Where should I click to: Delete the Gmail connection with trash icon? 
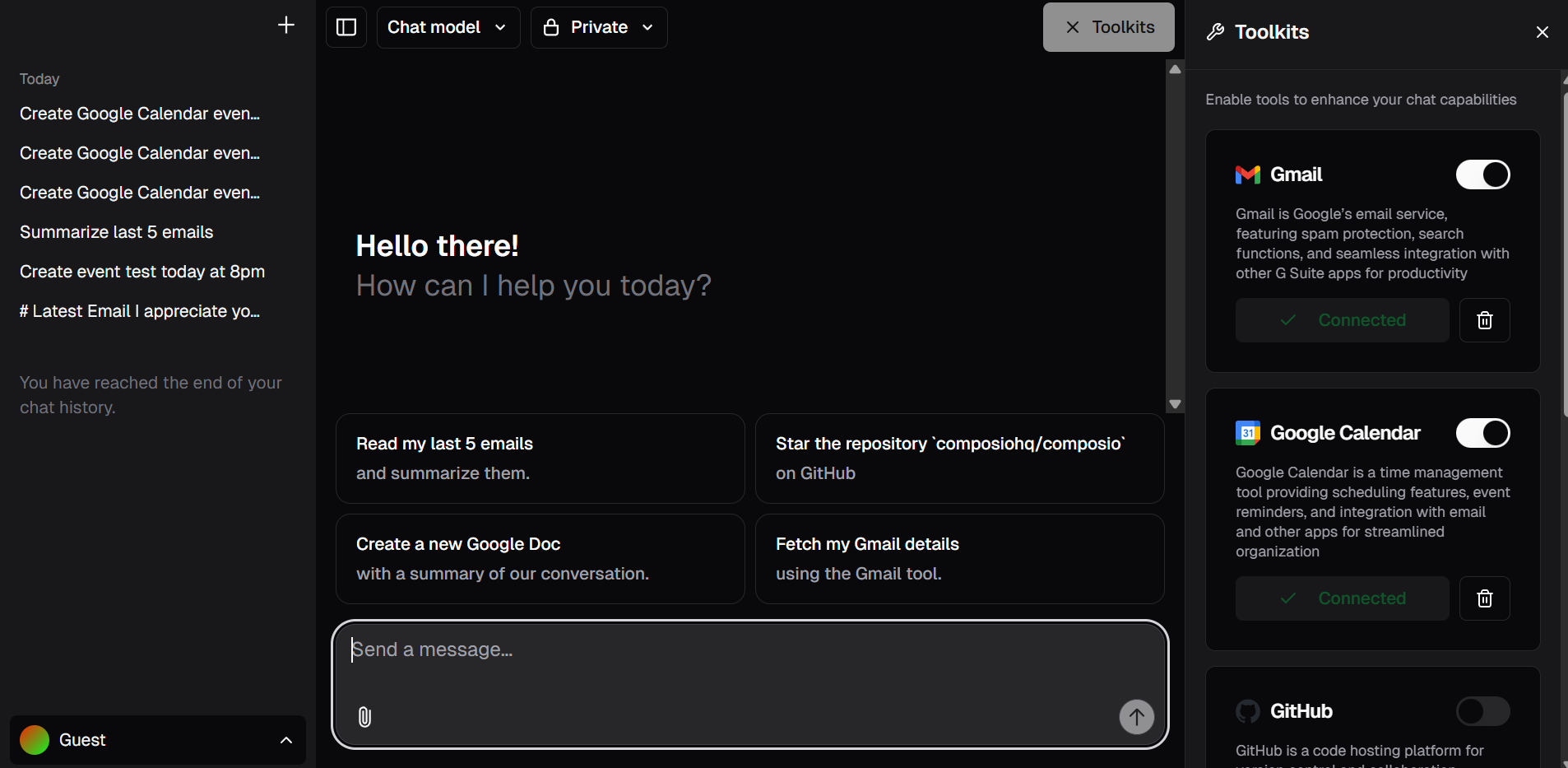pyautogui.click(x=1484, y=320)
